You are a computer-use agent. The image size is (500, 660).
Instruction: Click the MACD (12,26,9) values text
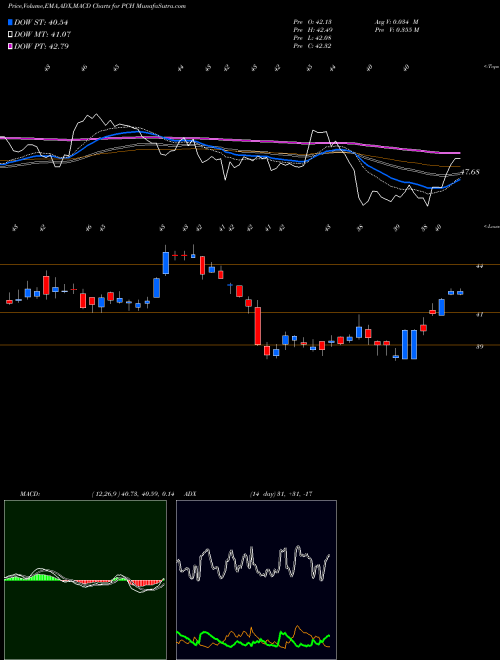[133, 494]
